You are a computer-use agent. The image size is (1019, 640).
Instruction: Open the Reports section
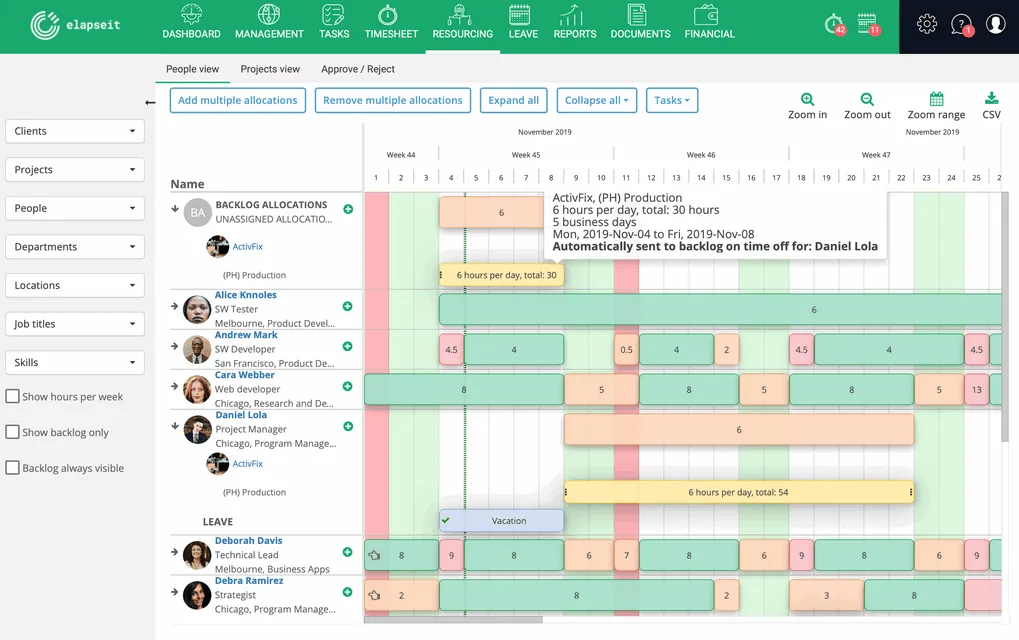[x=574, y=22]
